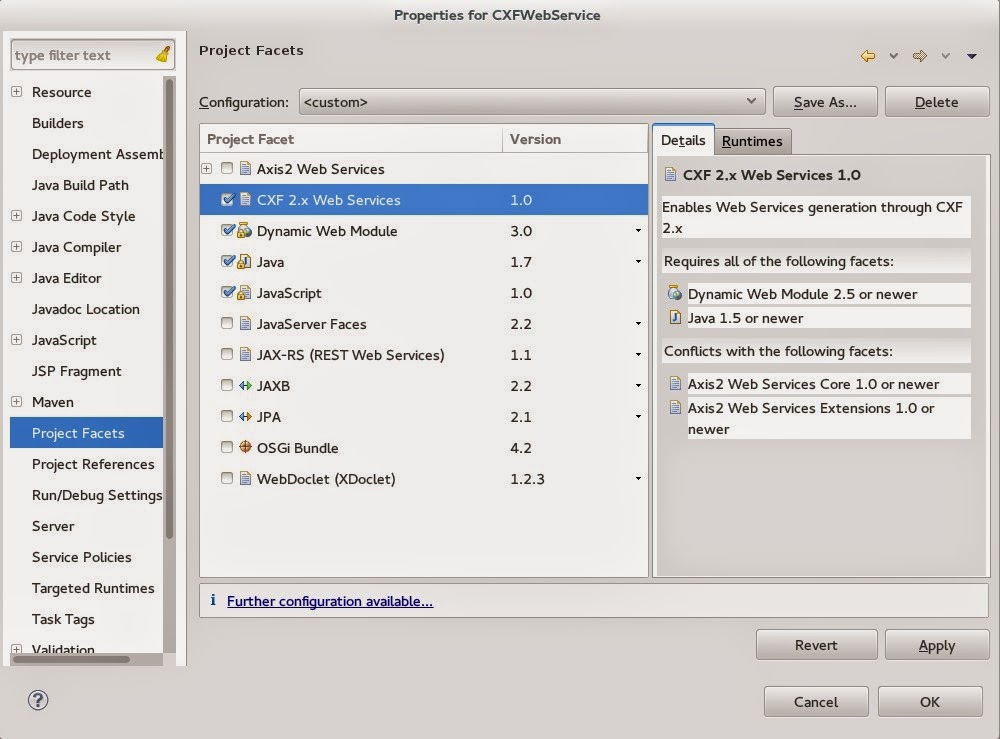Click the JAXB facet icon
Screen dimensions: 1000x739
[245, 385]
